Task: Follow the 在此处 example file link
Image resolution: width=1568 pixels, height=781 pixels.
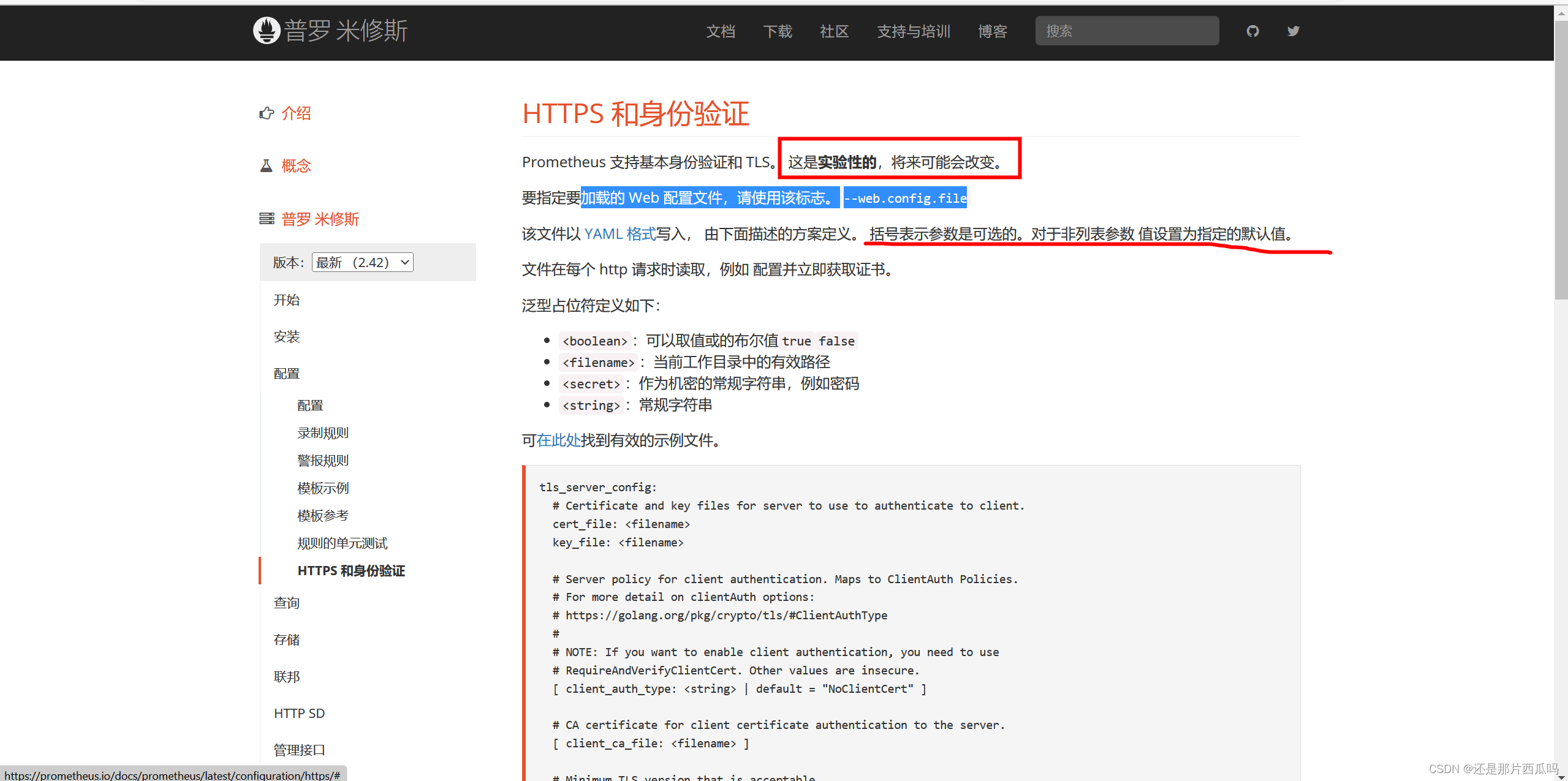Action: 558,440
